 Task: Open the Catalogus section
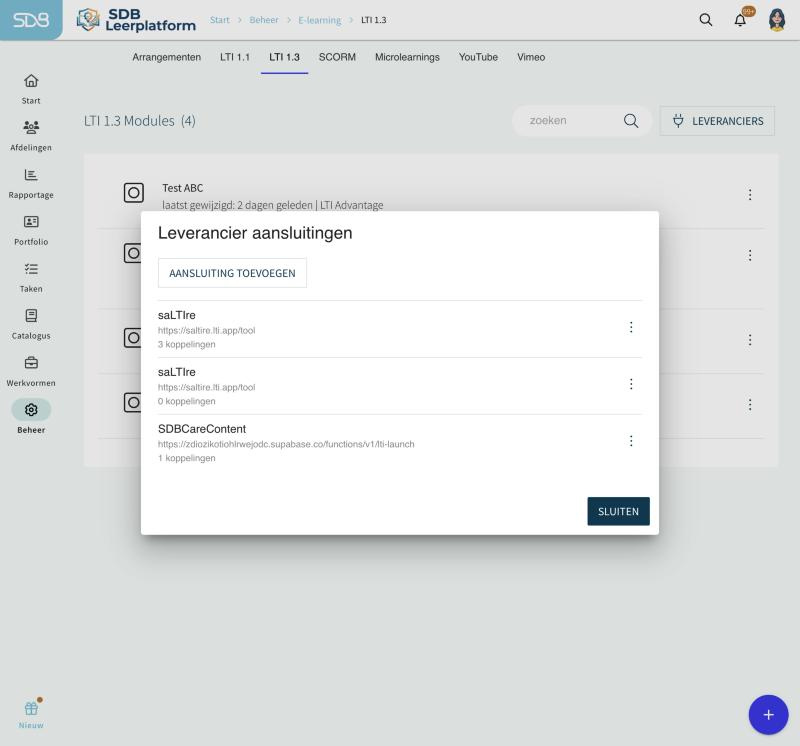click(x=31, y=324)
